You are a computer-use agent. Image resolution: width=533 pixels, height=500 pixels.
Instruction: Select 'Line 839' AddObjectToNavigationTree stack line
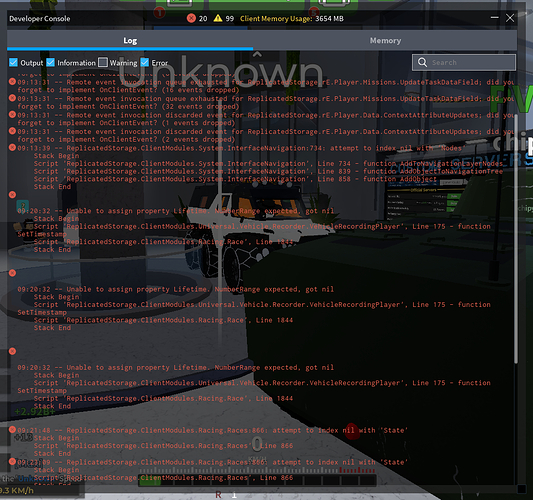click(x=268, y=171)
